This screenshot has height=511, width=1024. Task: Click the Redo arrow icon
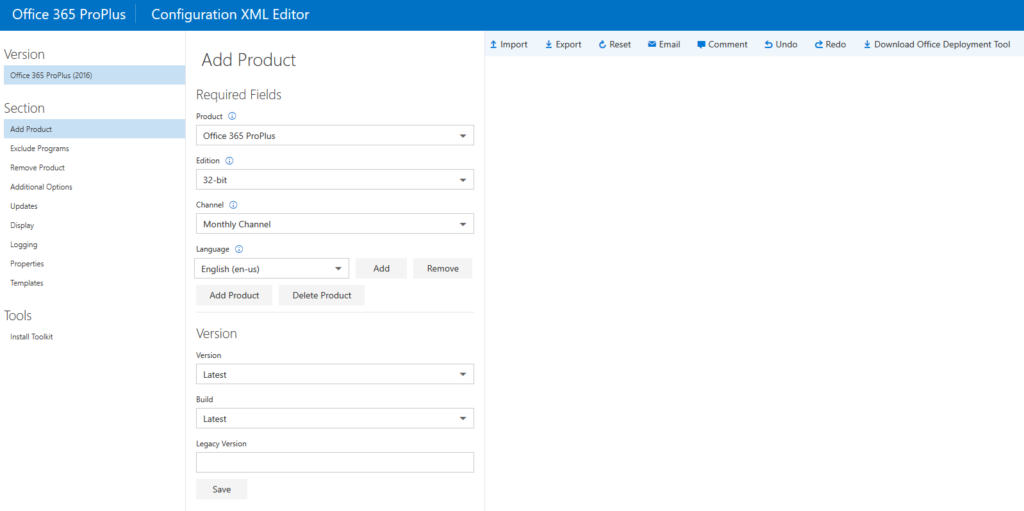click(819, 44)
